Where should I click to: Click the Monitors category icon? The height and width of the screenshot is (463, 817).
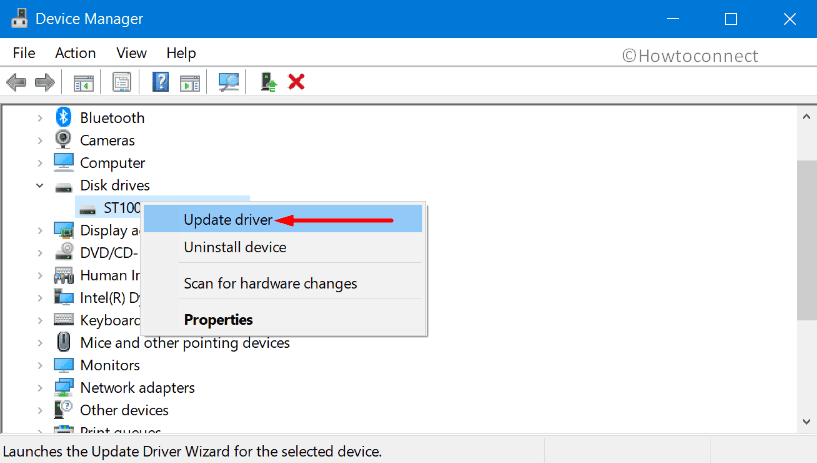pos(64,365)
